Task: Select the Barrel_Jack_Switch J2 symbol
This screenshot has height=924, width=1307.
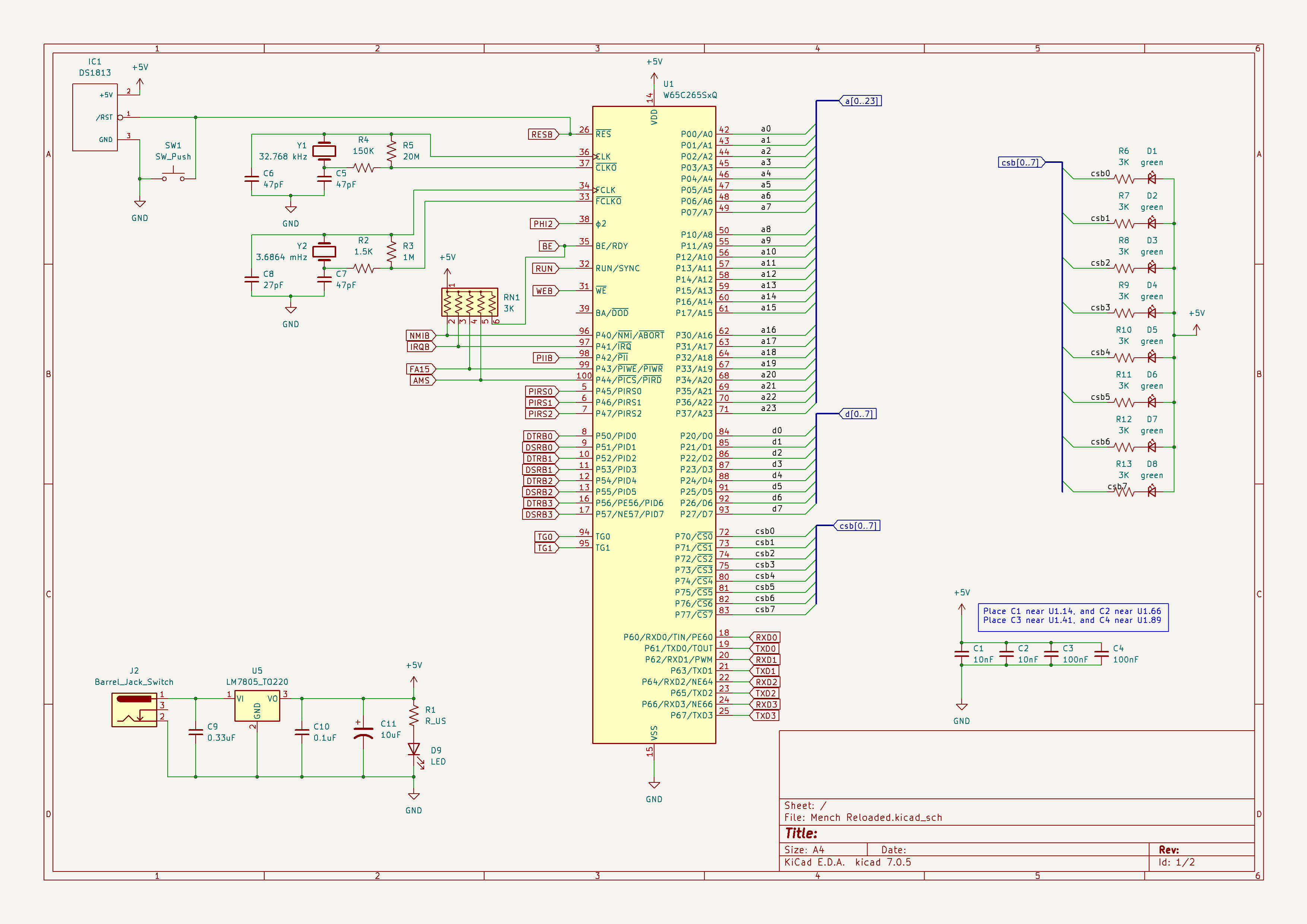Action: (x=134, y=711)
